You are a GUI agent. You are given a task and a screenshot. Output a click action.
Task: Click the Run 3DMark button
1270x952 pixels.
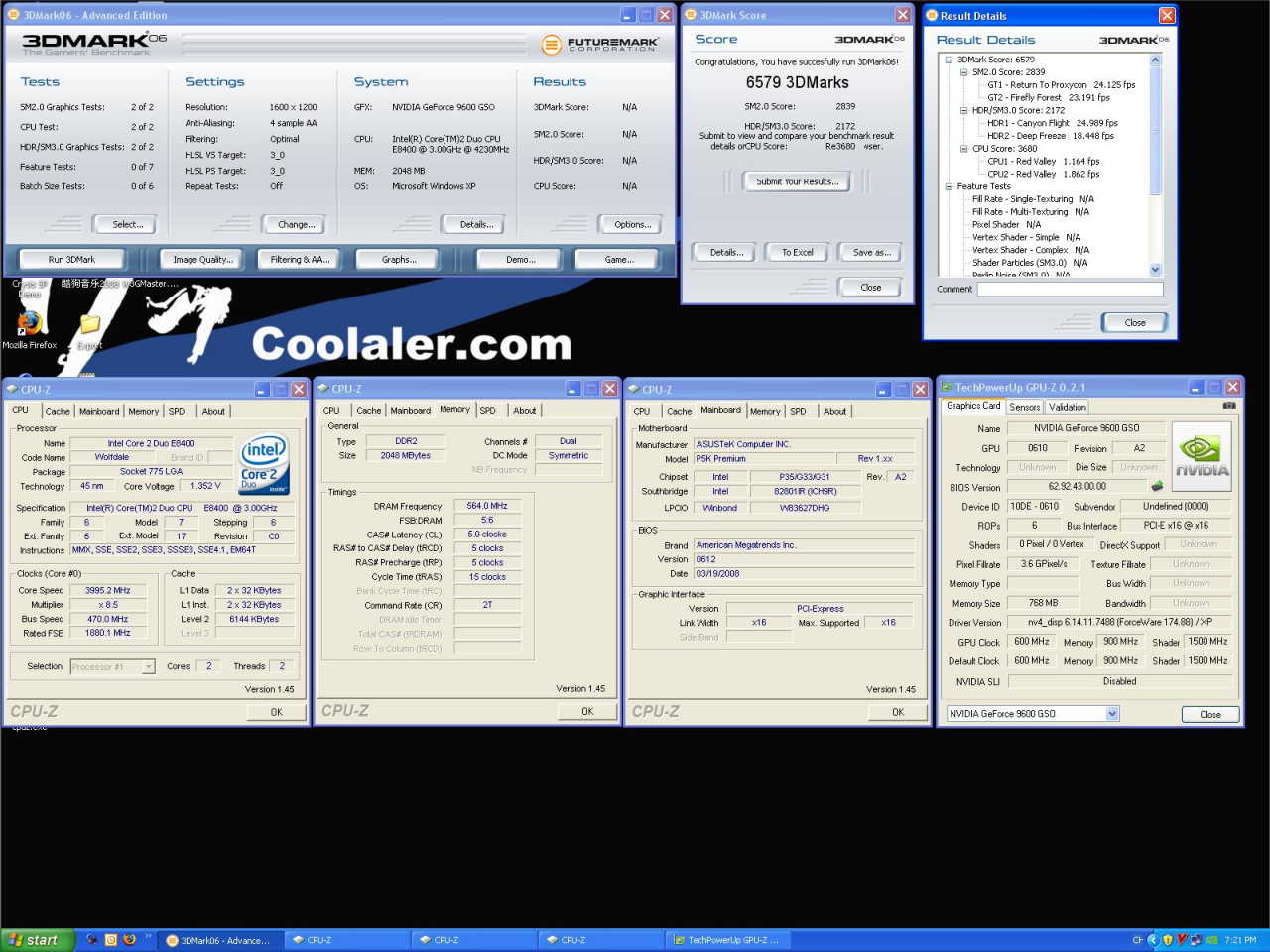click(x=72, y=260)
